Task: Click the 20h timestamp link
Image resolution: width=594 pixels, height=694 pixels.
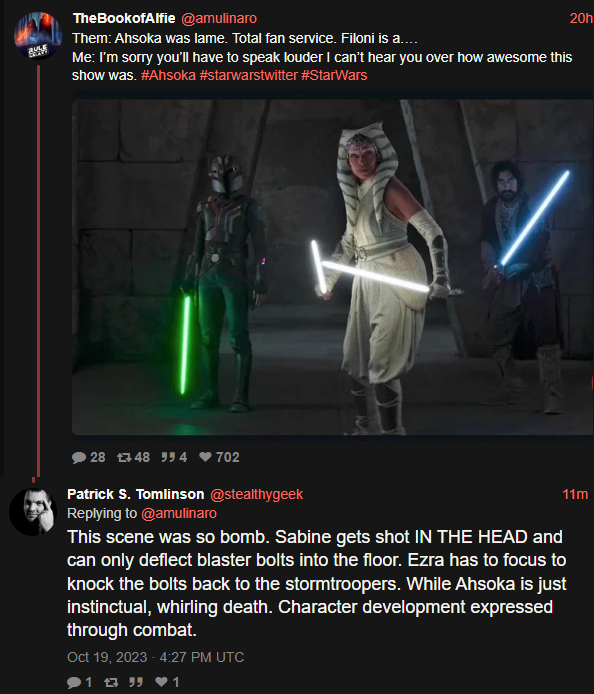Action: pyautogui.click(x=581, y=18)
